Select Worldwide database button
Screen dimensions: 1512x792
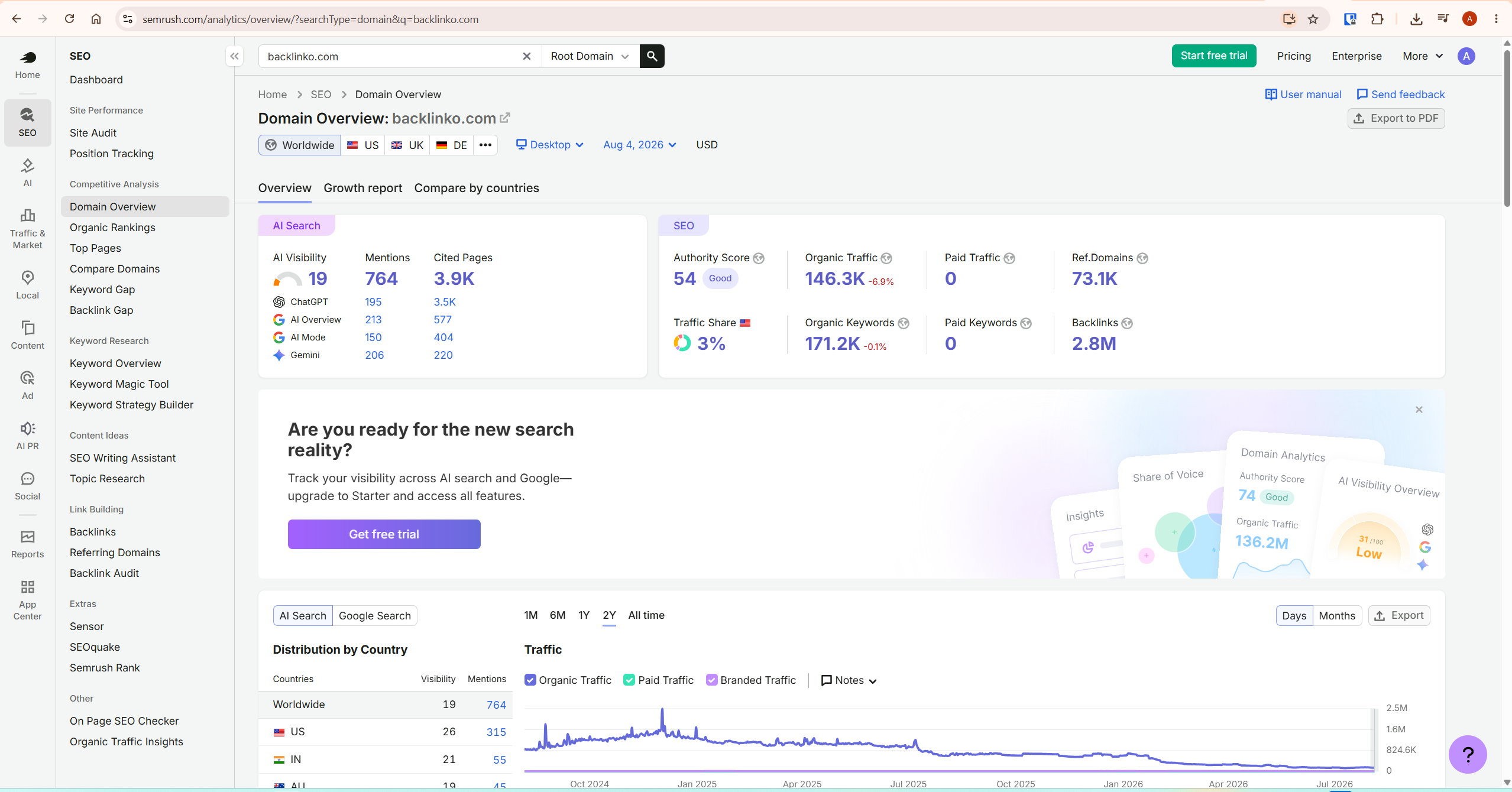300,145
